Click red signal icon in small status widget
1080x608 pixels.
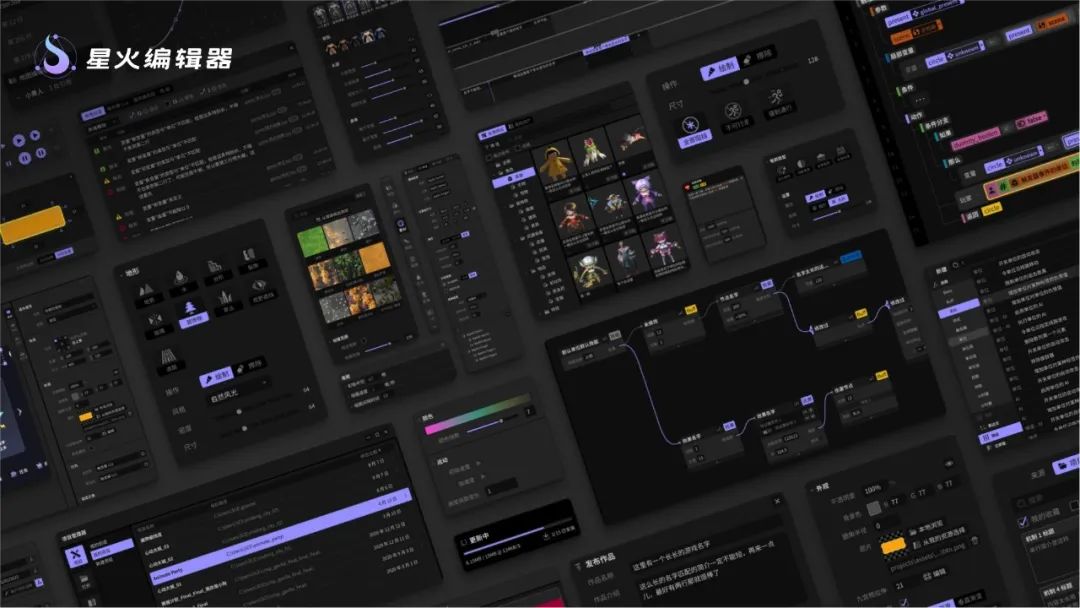pos(687,187)
